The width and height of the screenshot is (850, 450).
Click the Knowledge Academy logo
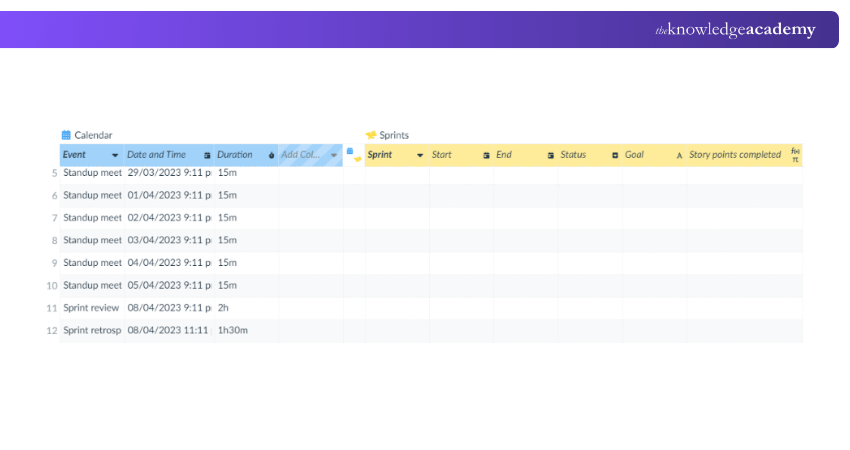tap(735, 29)
